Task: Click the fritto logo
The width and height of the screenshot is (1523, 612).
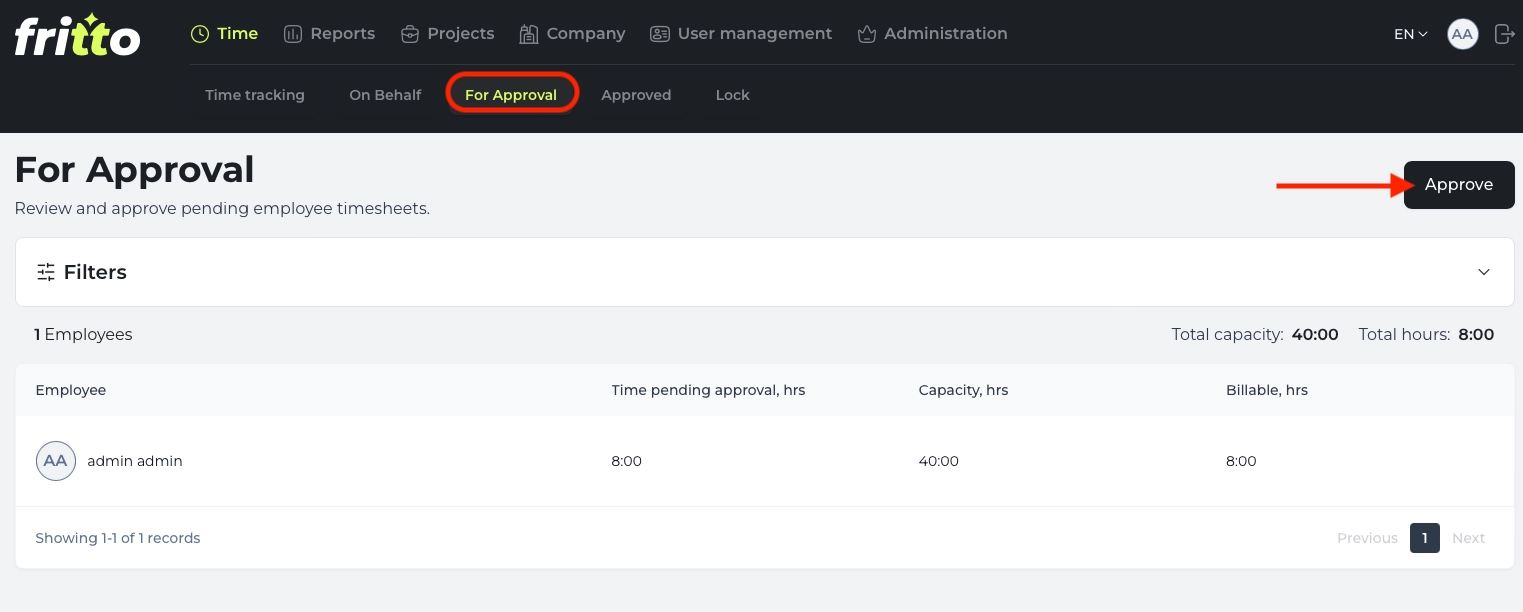Action: click(77, 35)
